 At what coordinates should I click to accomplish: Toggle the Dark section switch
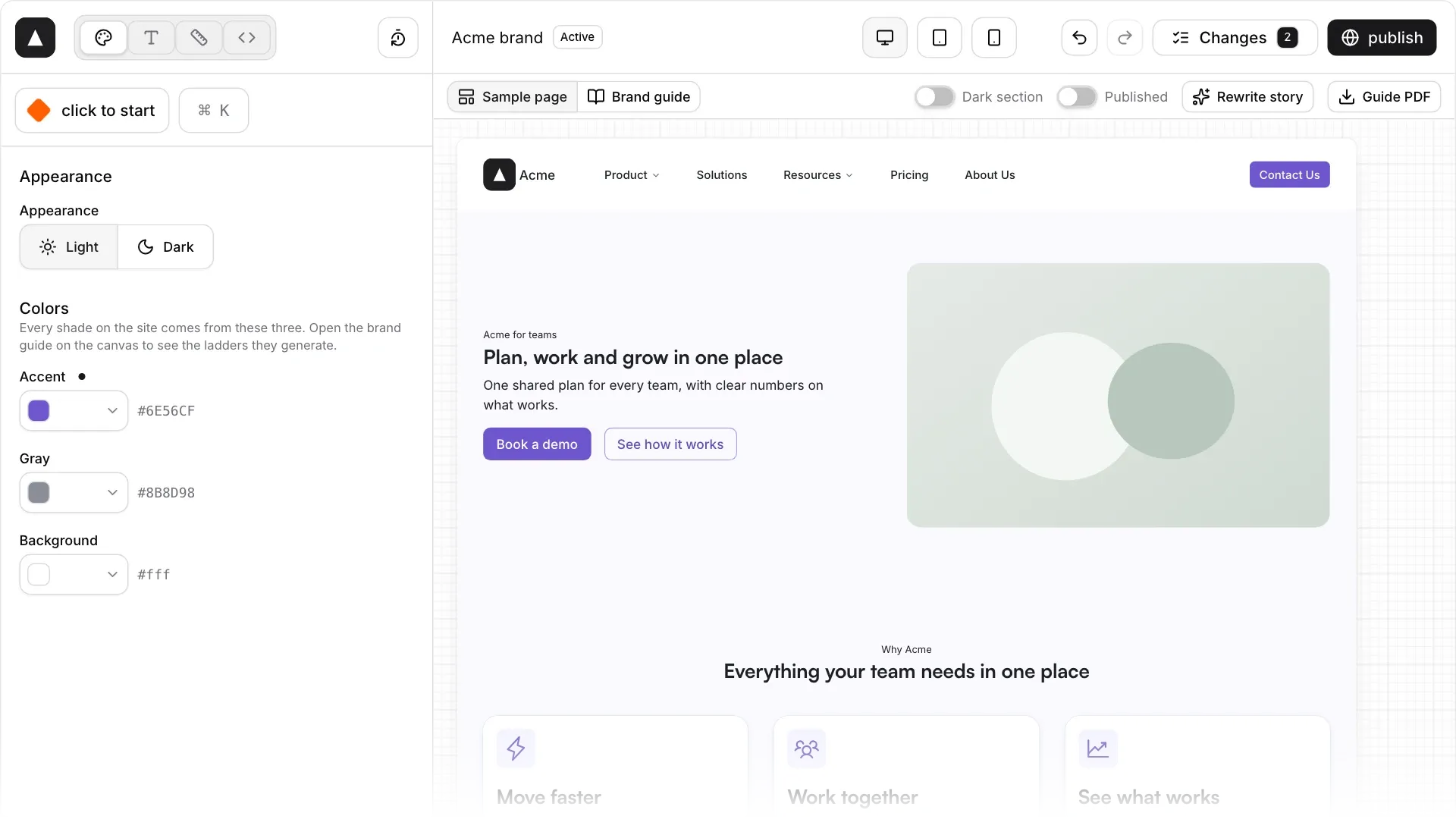[x=934, y=96]
